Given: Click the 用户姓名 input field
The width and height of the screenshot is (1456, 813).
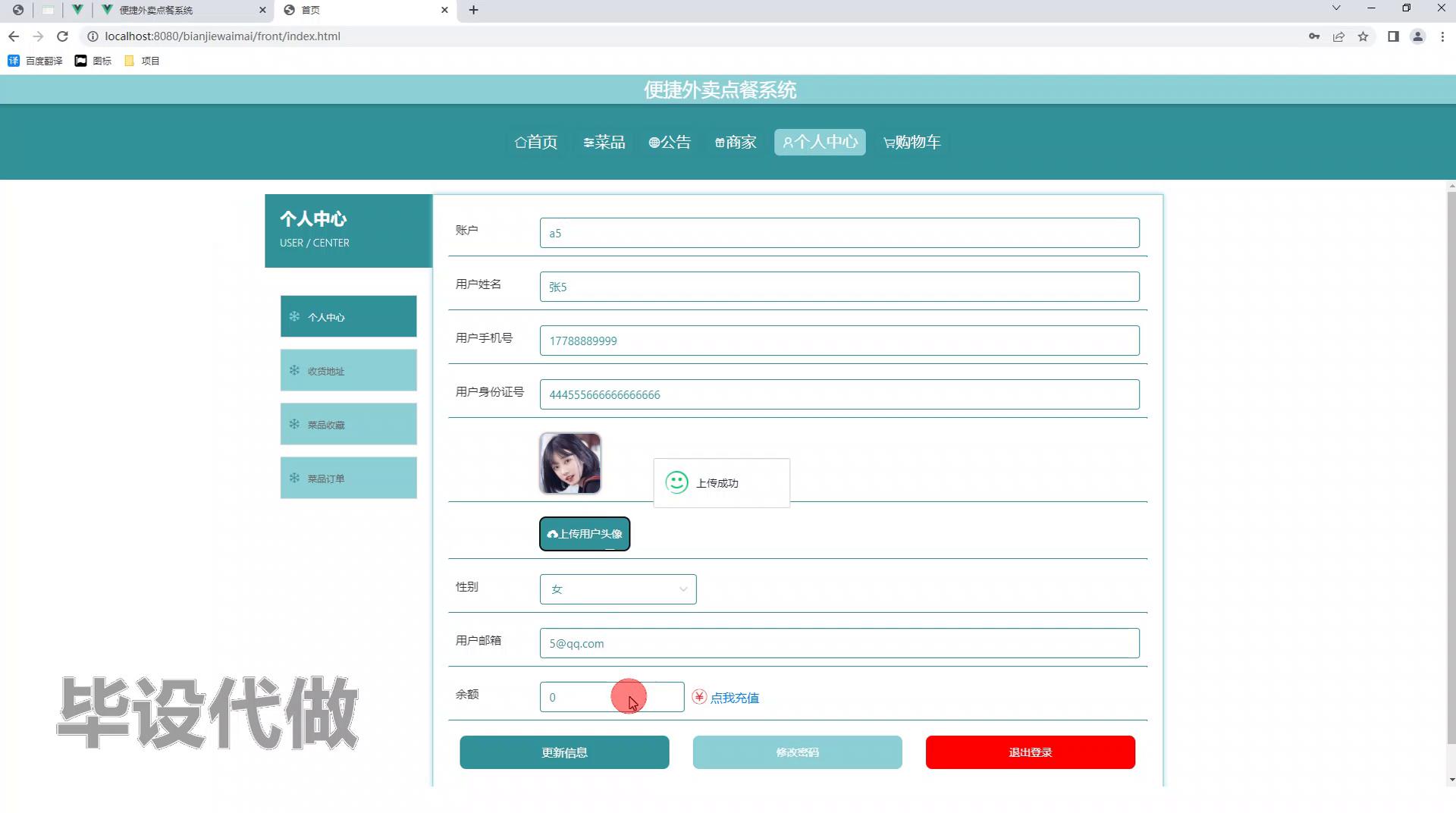Looking at the screenshot, I should tap(839, 287).
